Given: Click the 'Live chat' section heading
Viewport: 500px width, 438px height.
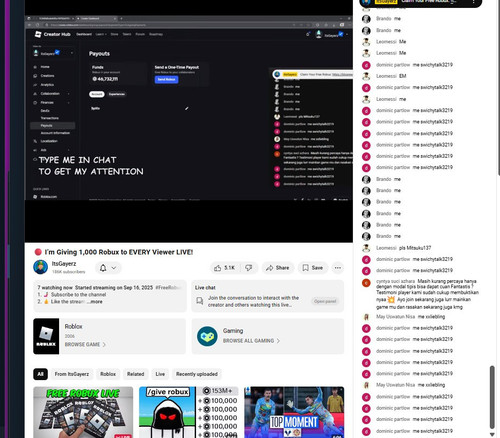Looking at the screenshot, I should coord(205,288).
